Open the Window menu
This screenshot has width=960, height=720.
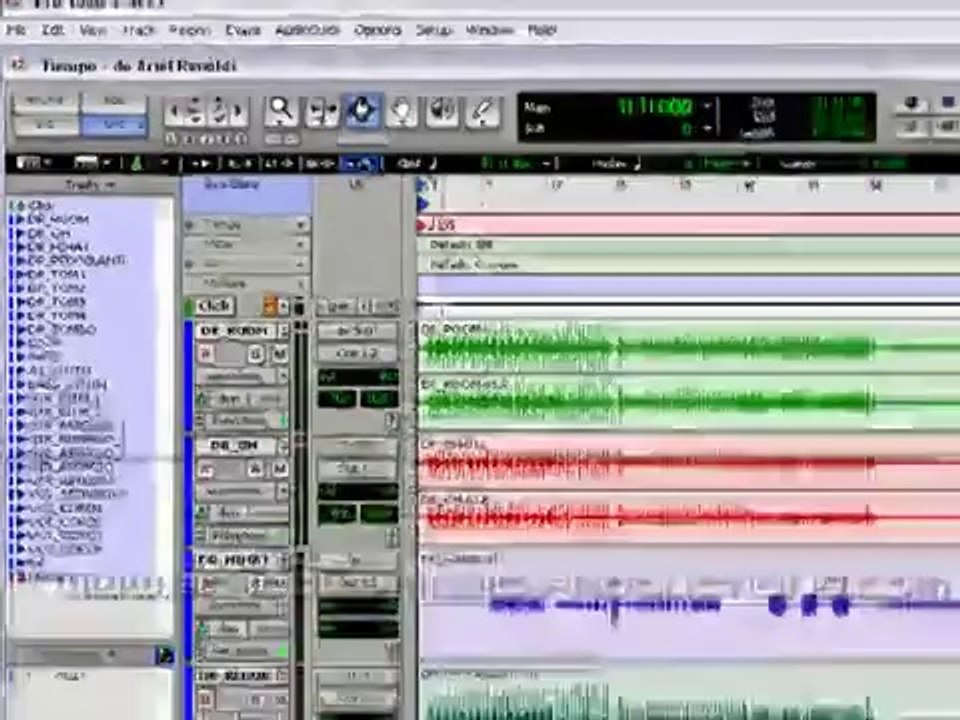490,30
